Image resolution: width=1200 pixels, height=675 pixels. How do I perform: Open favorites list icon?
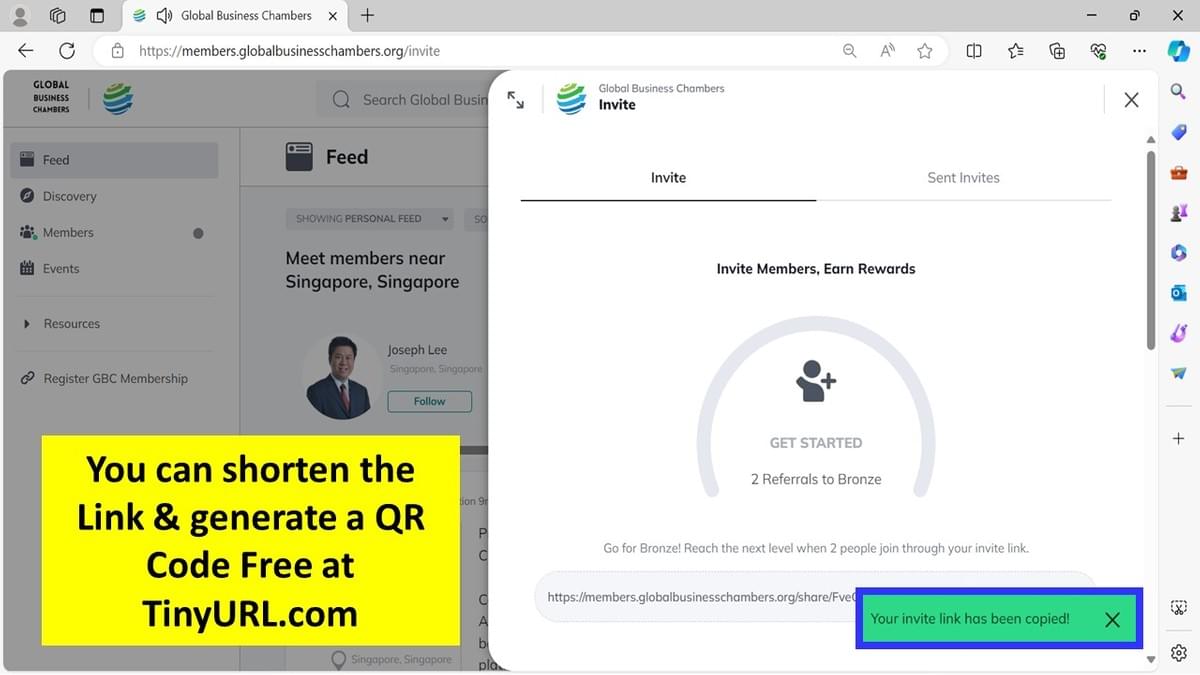[1016, 51]
